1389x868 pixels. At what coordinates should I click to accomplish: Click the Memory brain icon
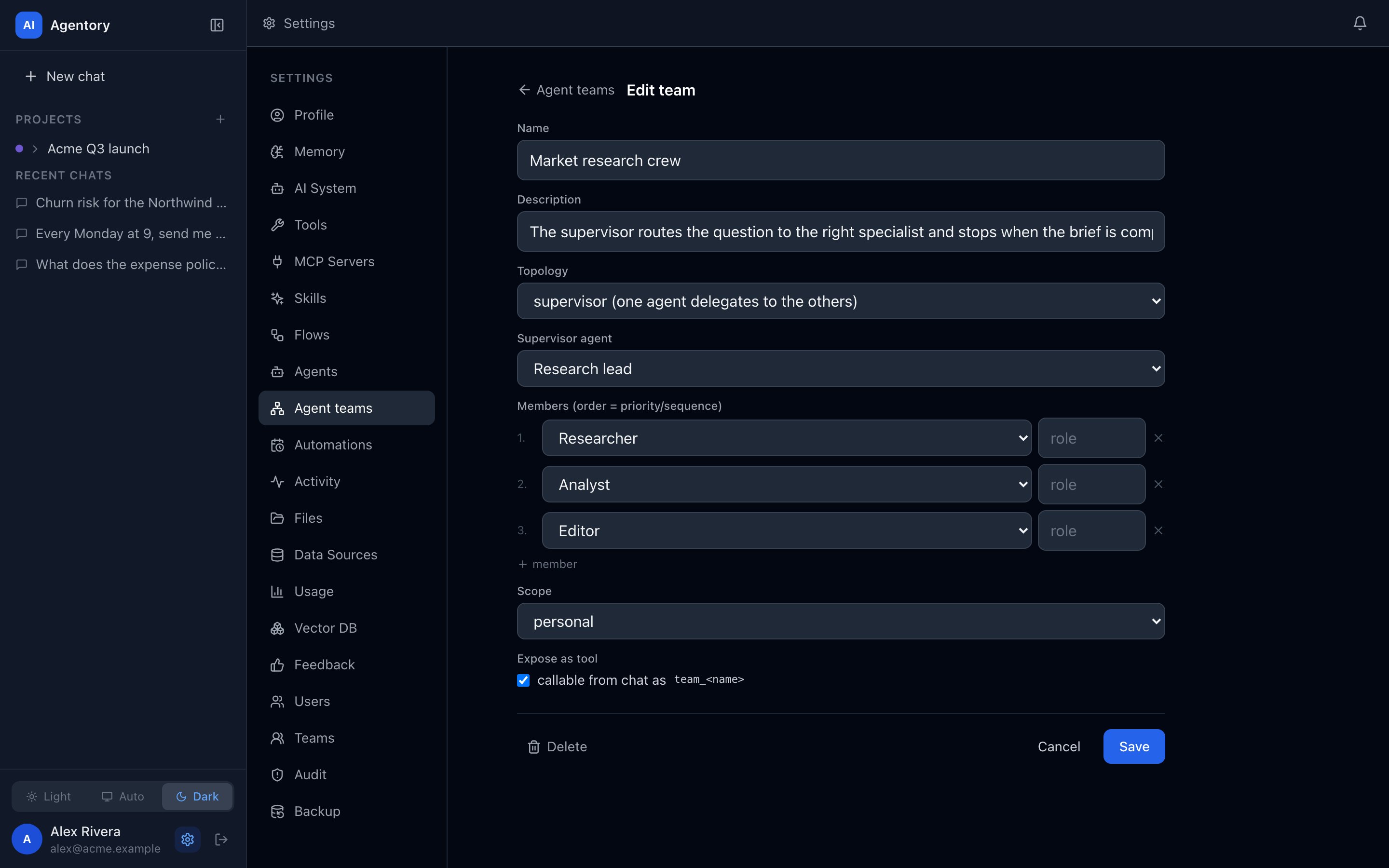[277, 152]
